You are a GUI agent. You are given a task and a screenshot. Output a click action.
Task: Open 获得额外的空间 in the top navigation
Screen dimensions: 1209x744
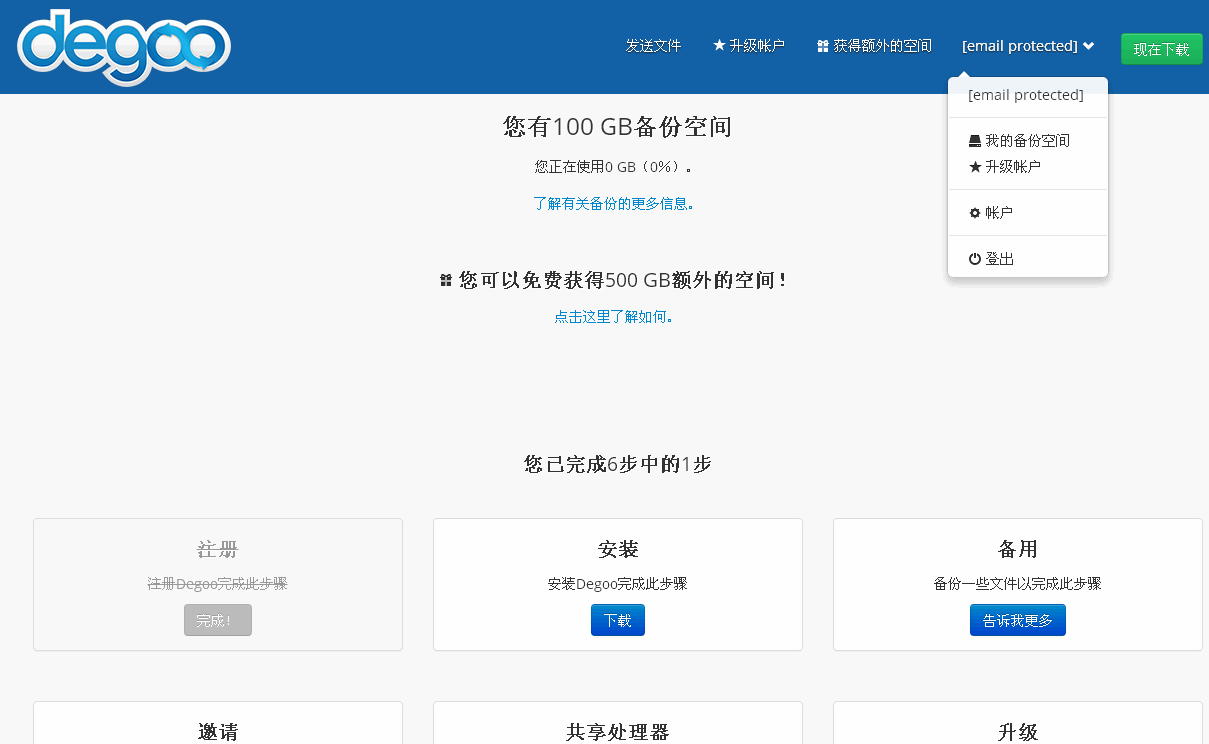874,46
